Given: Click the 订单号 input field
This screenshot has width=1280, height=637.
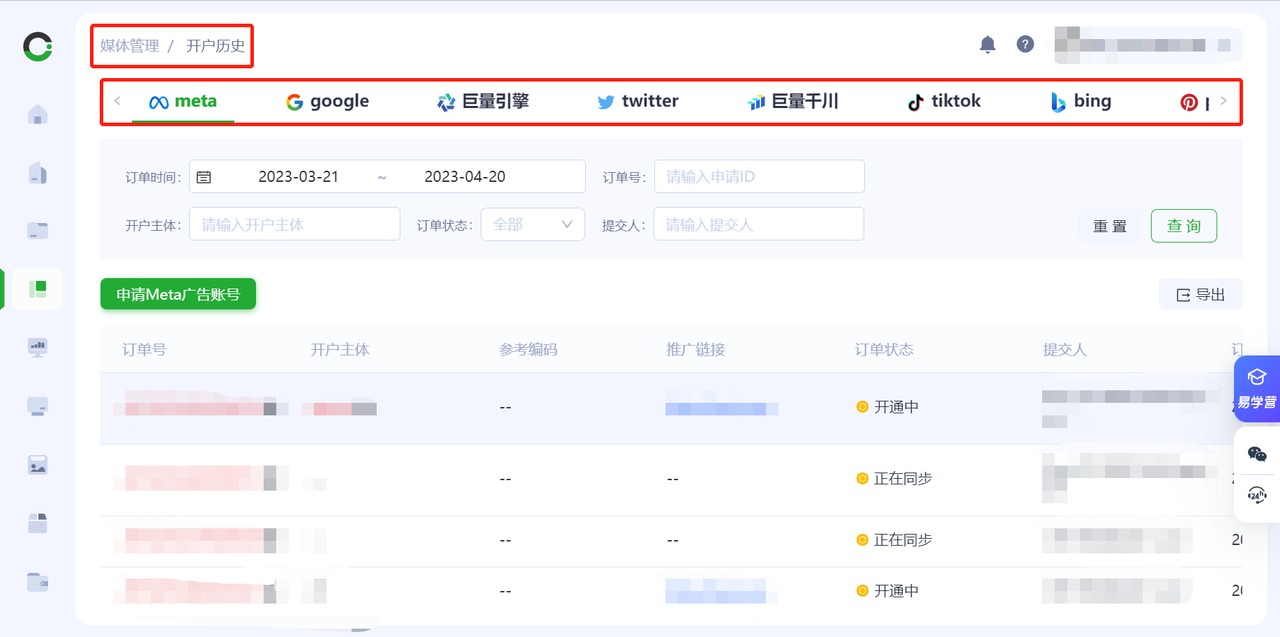Looking at the screenshot, I should (x=758, y=177).
